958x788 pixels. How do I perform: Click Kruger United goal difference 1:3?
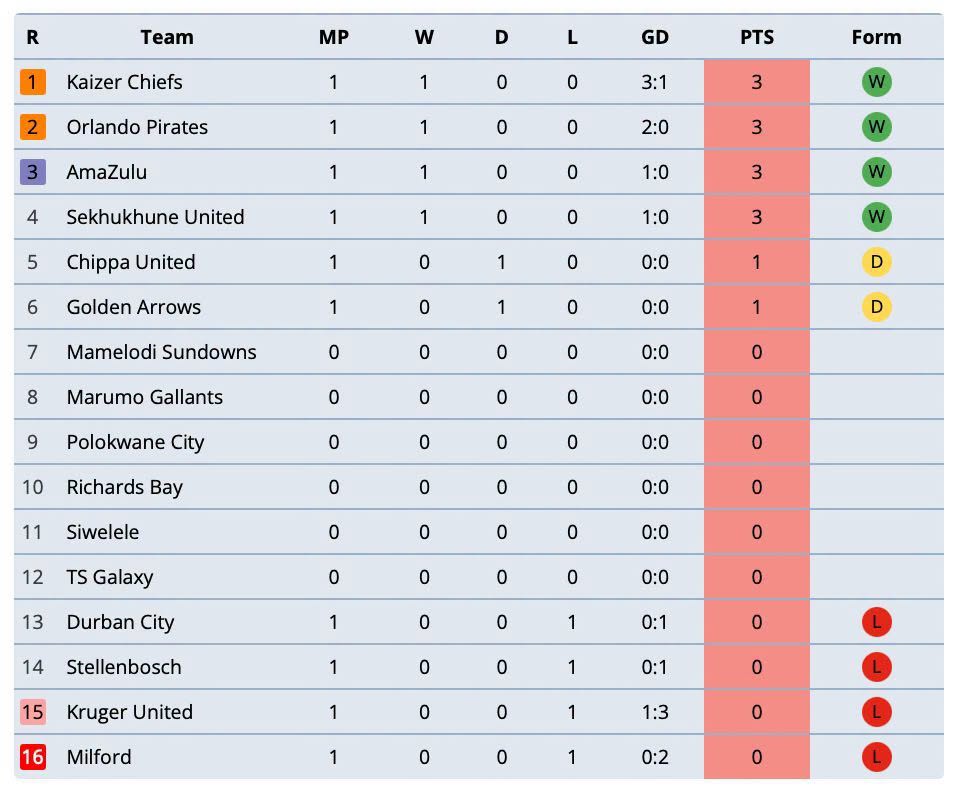click(x=654, y=712)
